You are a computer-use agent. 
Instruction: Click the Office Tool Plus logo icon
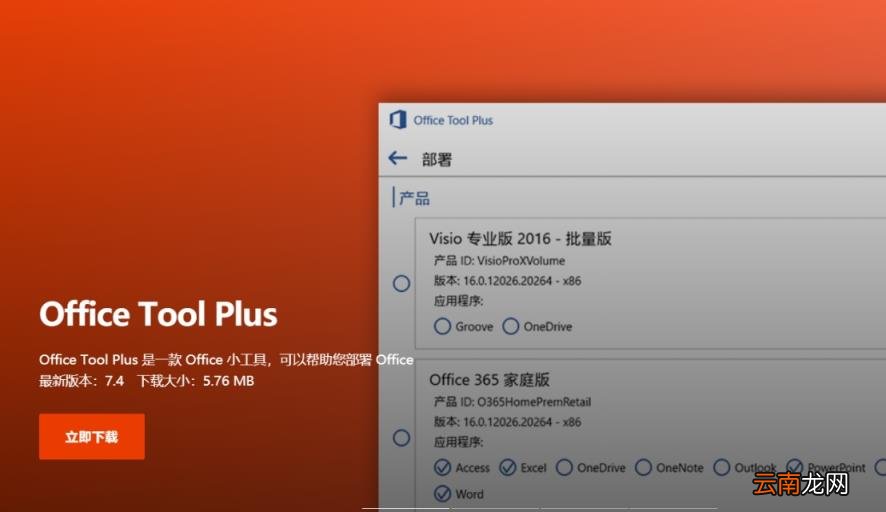pyautogui.click(x=398, y=120)
